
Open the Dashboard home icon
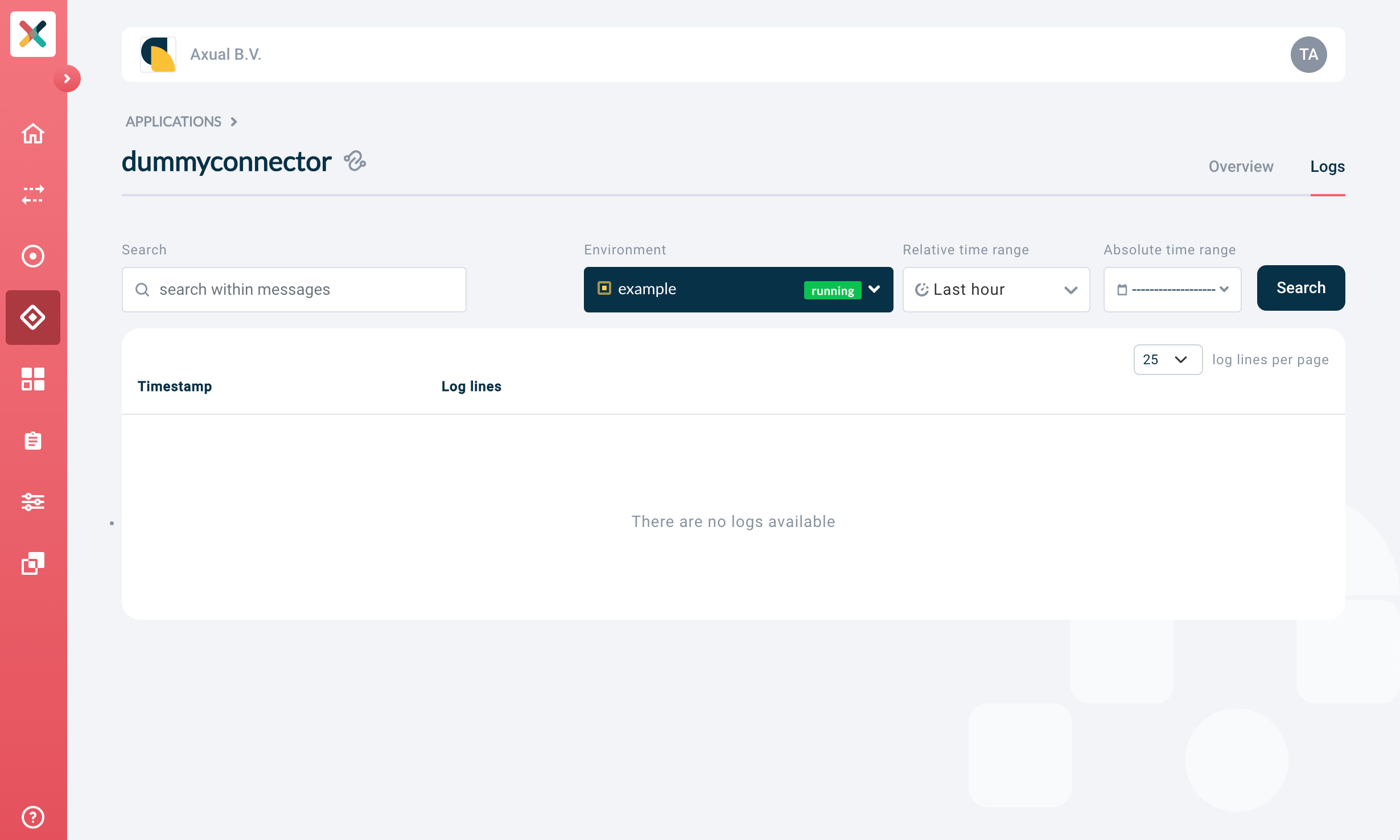tap(32, 134)
